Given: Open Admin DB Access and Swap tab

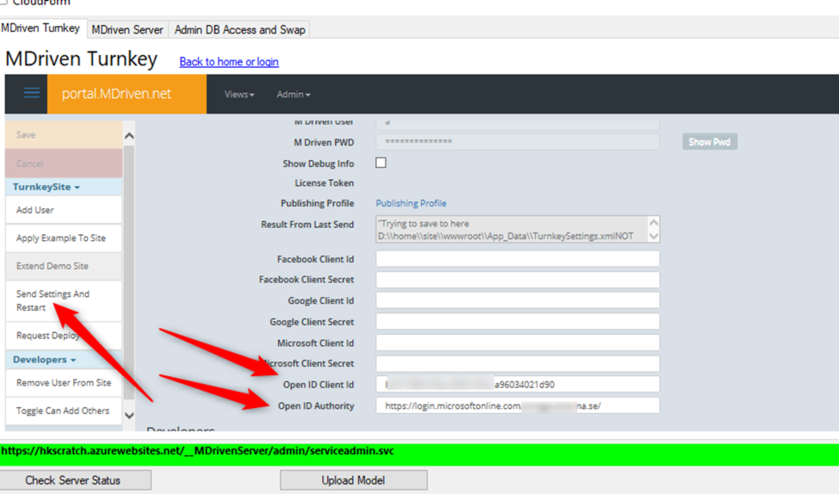Looking at the screenshot, I should click(x=240, y=30).
